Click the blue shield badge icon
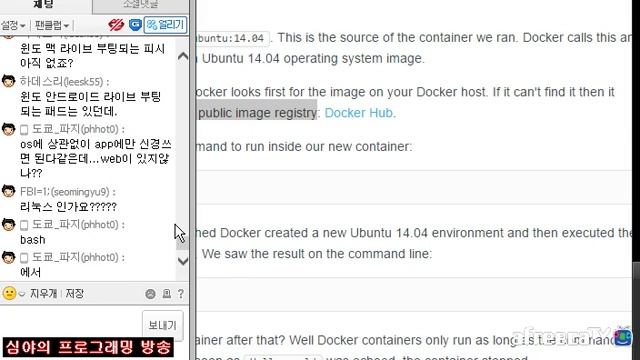 pyautogui.click(x=135, y=25)
